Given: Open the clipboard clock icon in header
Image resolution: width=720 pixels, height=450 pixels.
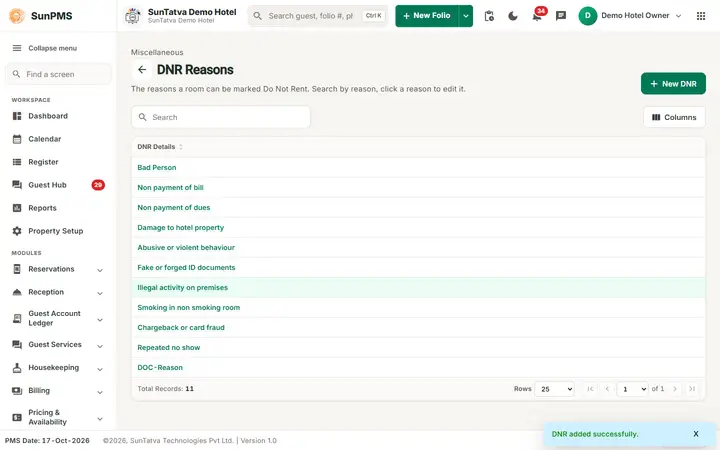Looking at the screenshot, I should click(489, 16).
